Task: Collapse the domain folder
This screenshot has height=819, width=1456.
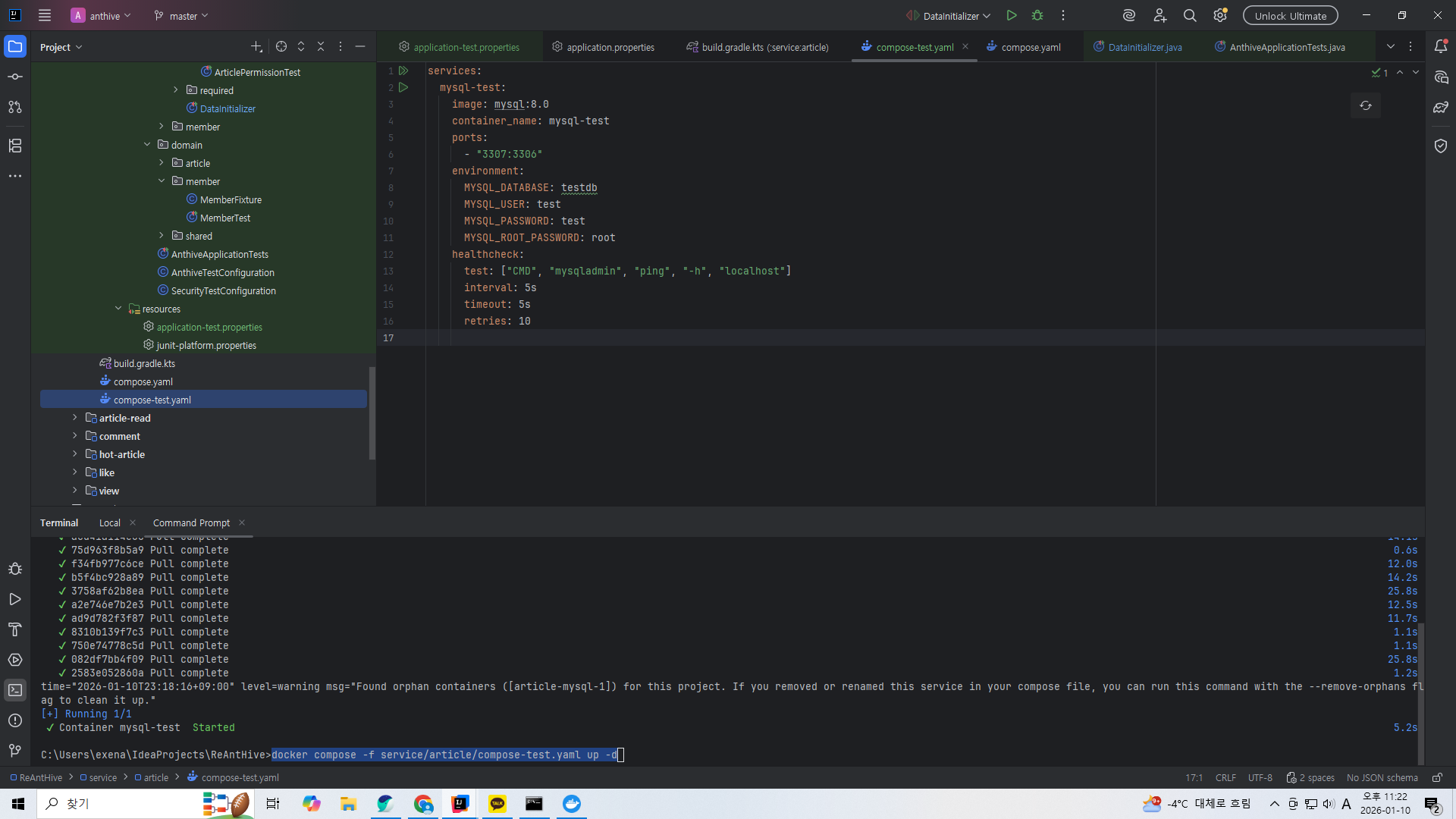Action: tap(147, 145)
